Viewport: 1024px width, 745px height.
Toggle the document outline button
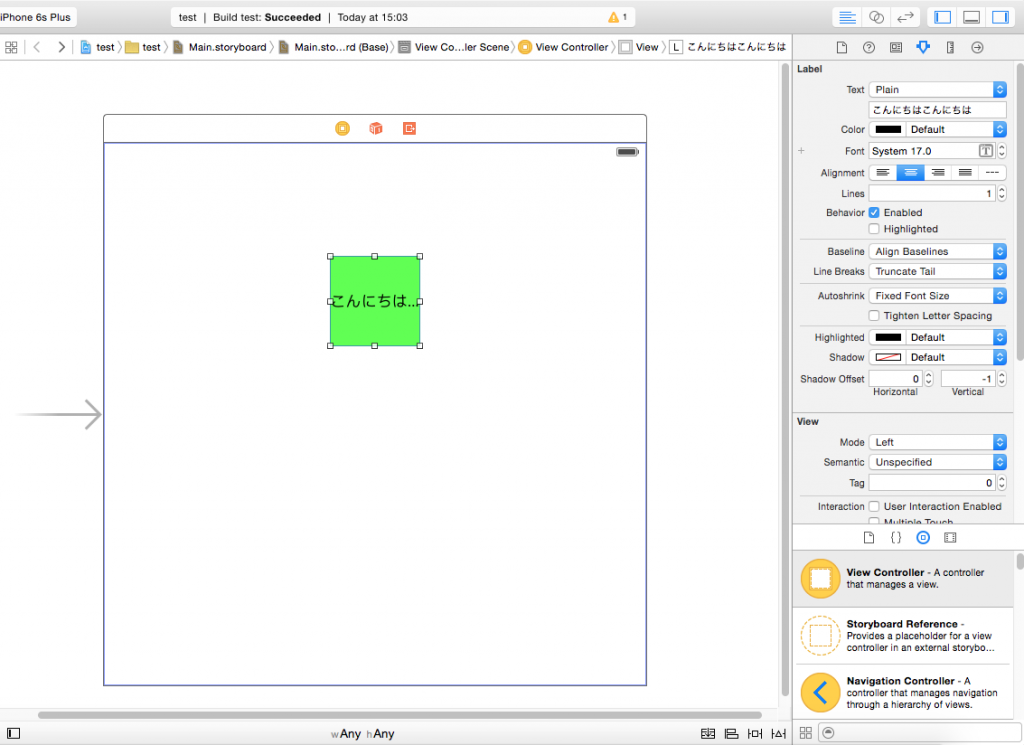point(14,733)
